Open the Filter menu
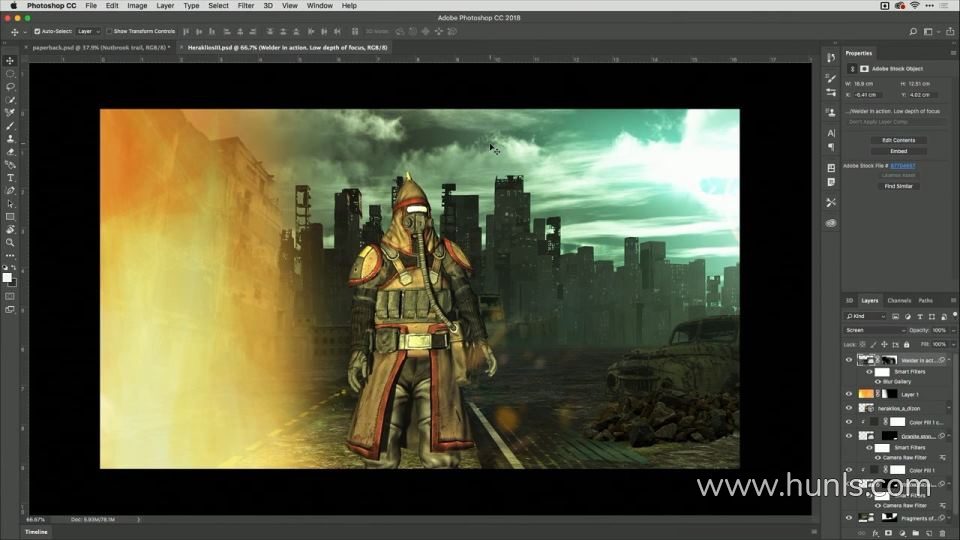The height and width of the screenshot is (540, 960). [246, 6]
